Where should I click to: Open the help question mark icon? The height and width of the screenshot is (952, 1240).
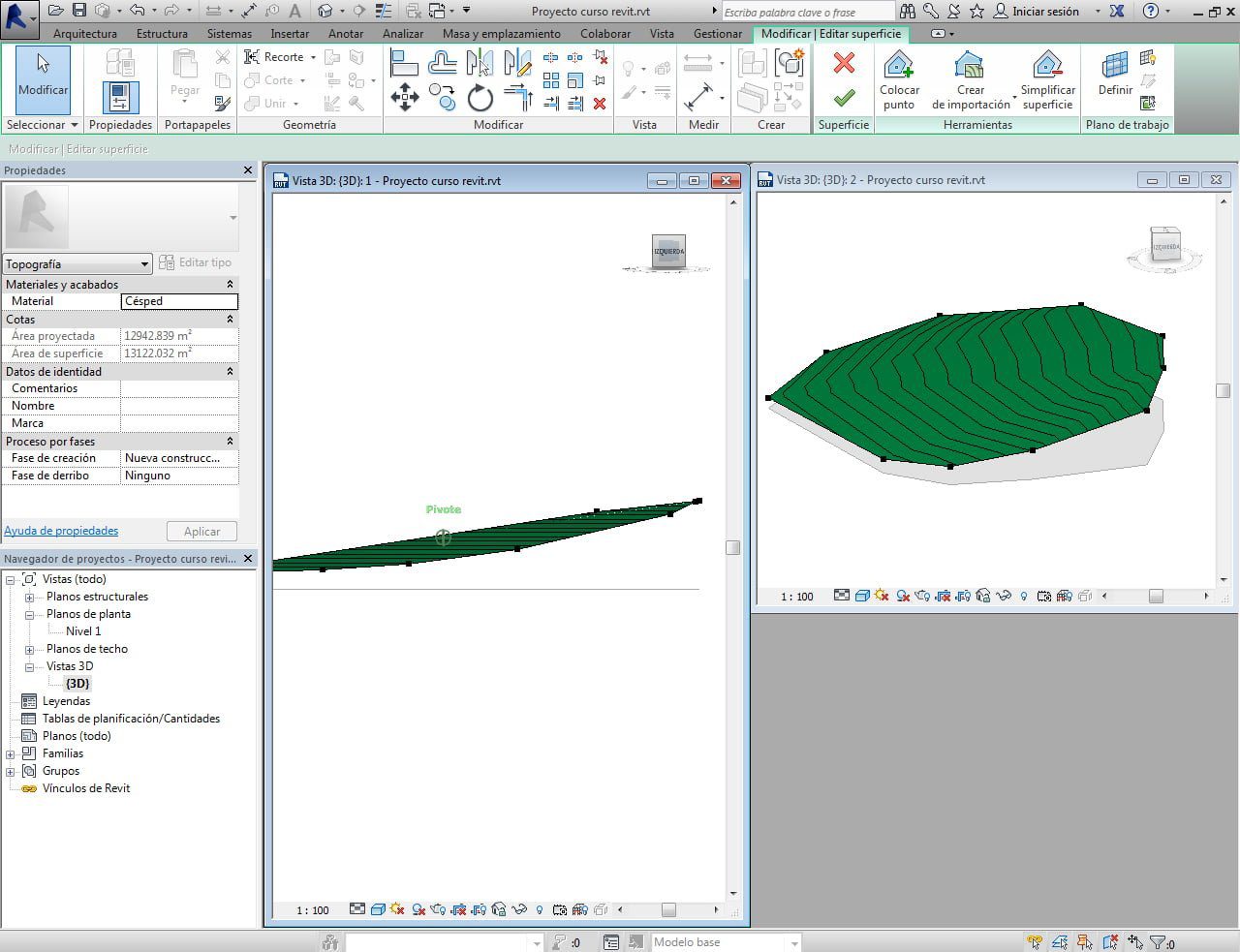tap(1150, 12)
